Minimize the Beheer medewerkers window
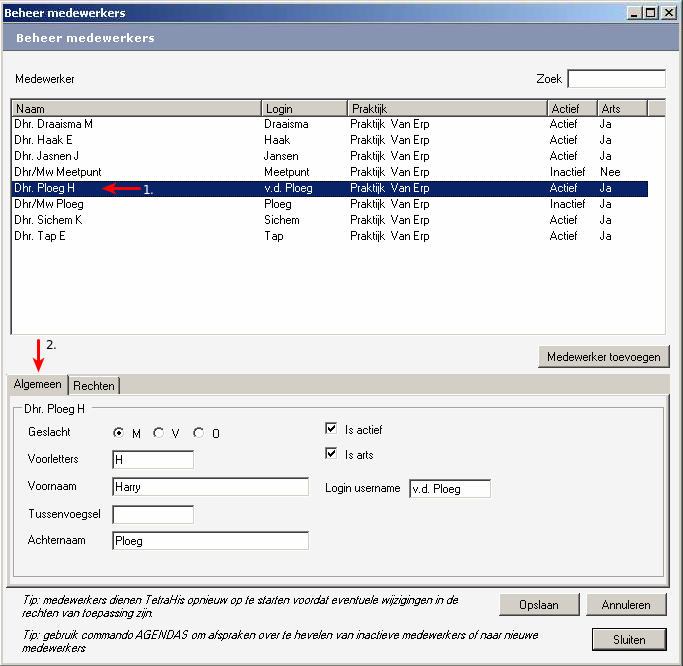This screenshot has width=683, height=666. (x=634, y=12)
